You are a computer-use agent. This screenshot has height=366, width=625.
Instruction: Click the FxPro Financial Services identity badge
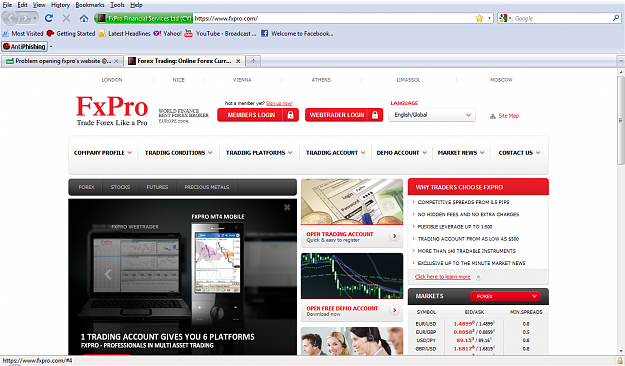[144, 18]
